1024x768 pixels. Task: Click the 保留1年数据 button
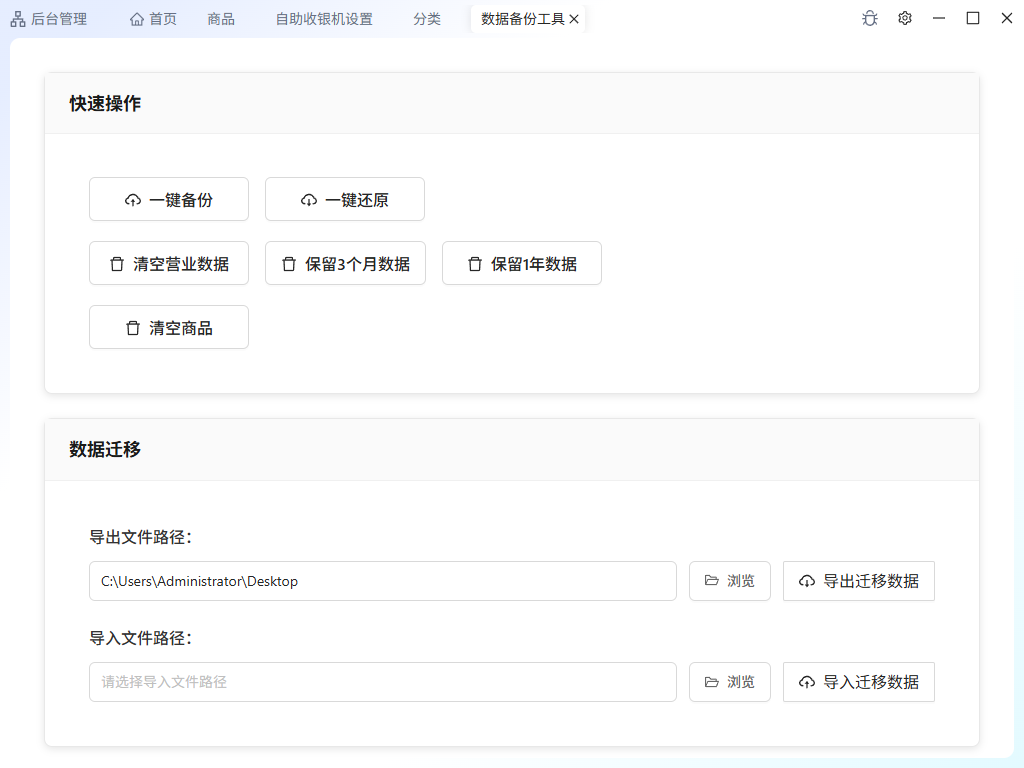pyautogui.click(x=521, y=263)
